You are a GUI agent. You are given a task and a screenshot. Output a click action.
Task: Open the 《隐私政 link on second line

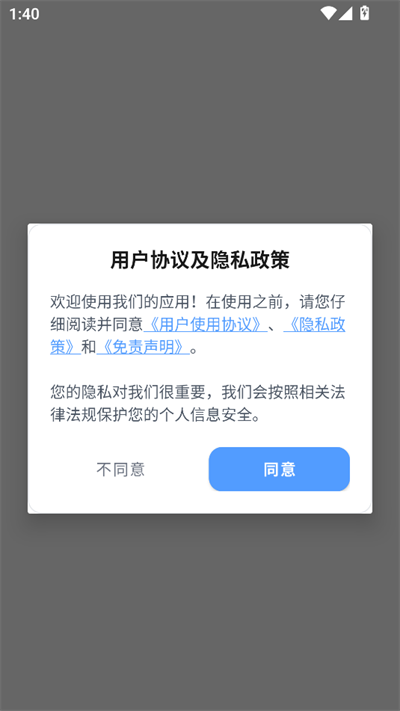314,325
